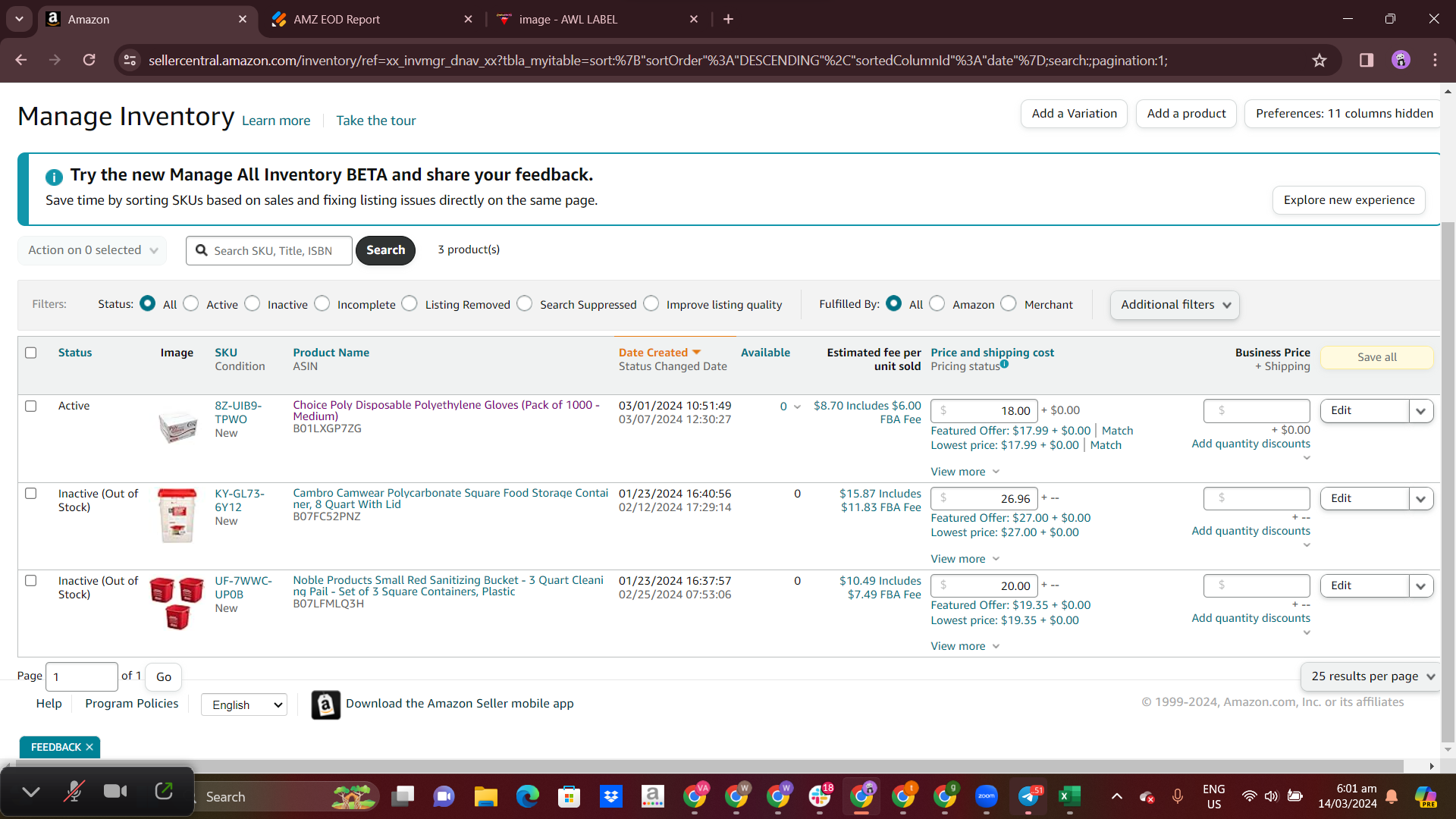Image resolution: width=1456 pixels, height=819 pixels.
Task: Open the browser side panel
Action: 1367,60
